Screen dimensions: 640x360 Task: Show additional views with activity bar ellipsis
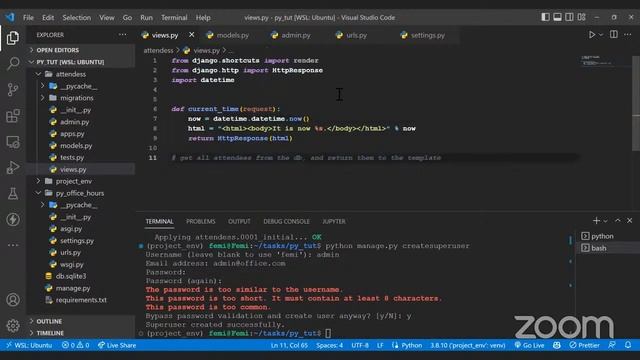(13, 245)
